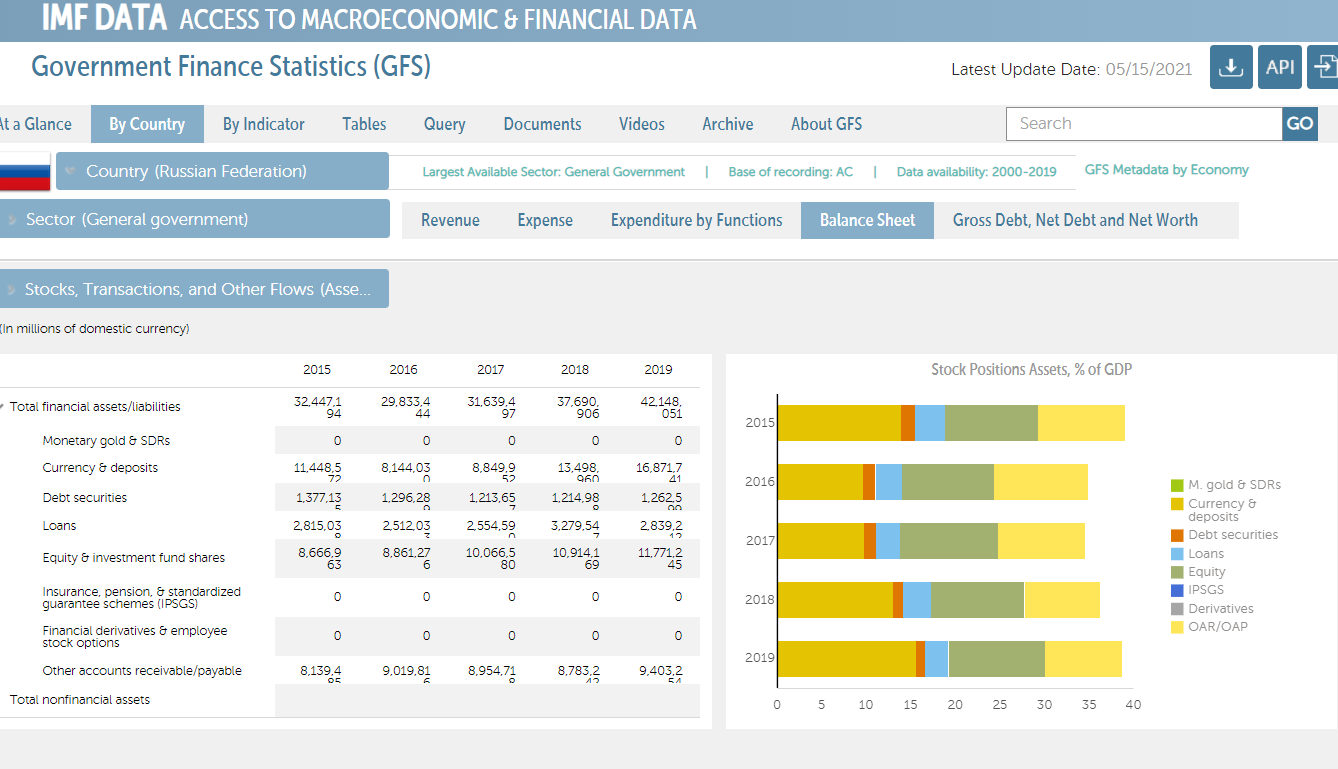Click the 2019 Equity bar segment
Image resolution: width=1338 pixels, height=769 pixels.
click(996, 659)
